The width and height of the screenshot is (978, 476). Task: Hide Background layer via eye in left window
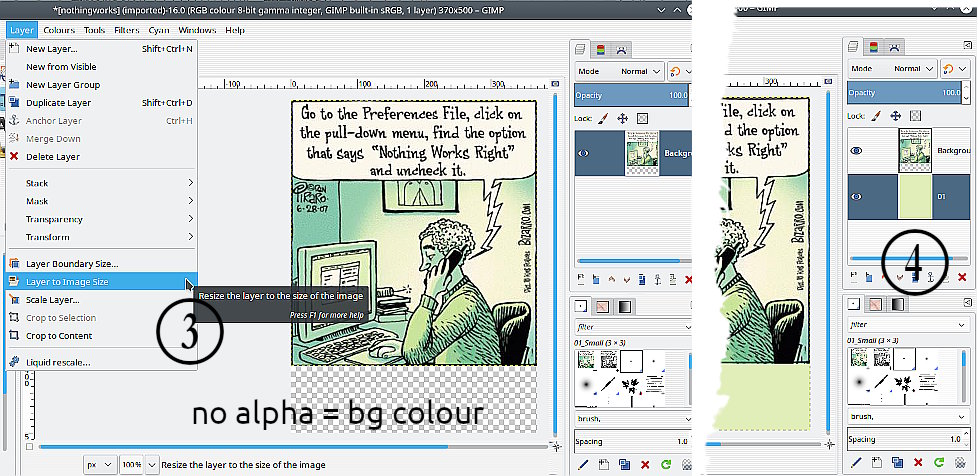click(583, 153)
